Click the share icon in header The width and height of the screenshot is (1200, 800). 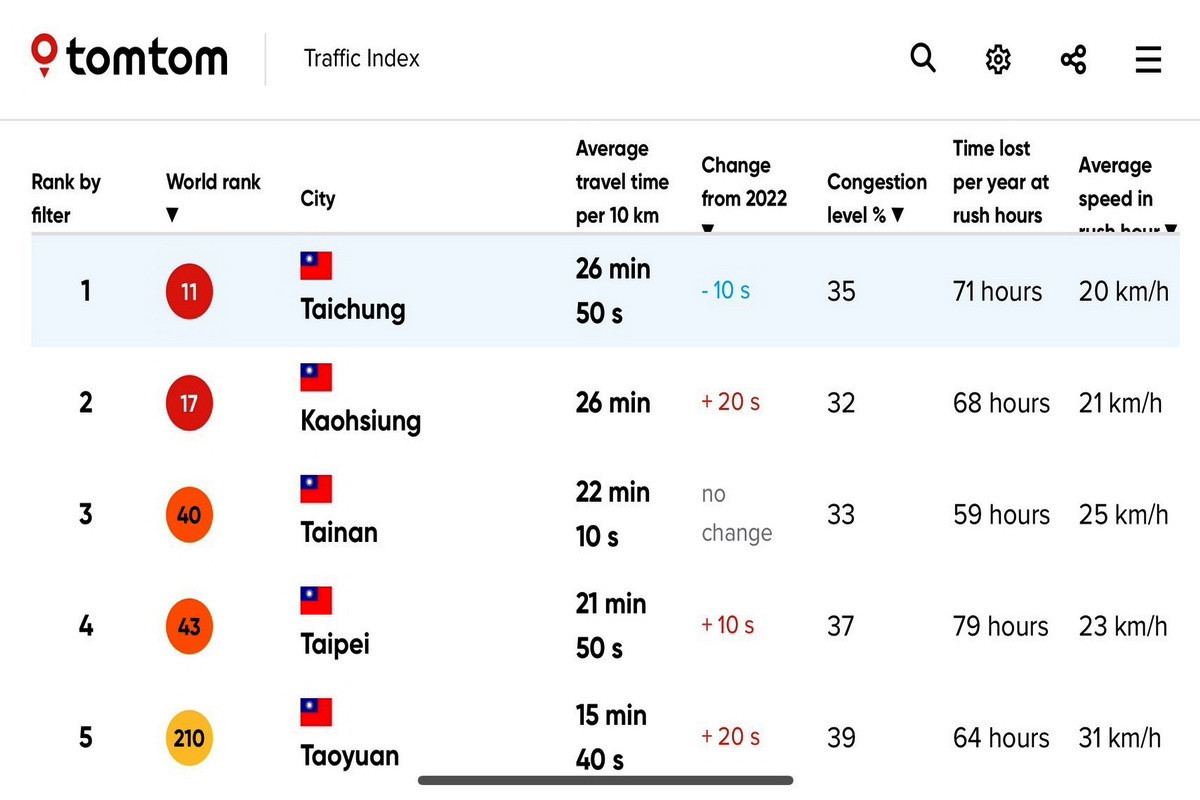(x=1073, y=59)
